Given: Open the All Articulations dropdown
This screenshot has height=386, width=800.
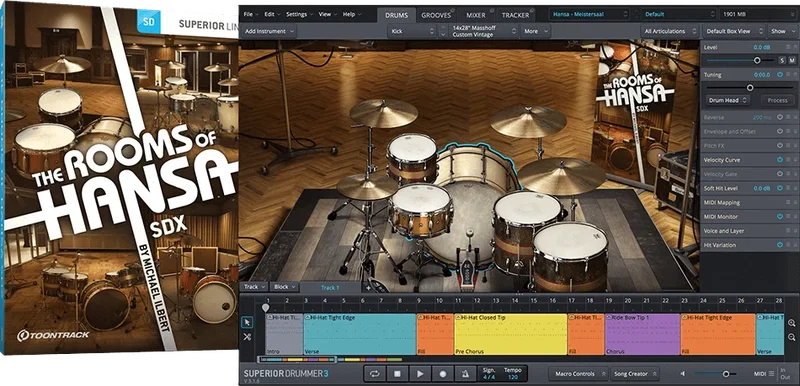Looking at the screenshot, I should pyautogui.click(x=669, y=31).
